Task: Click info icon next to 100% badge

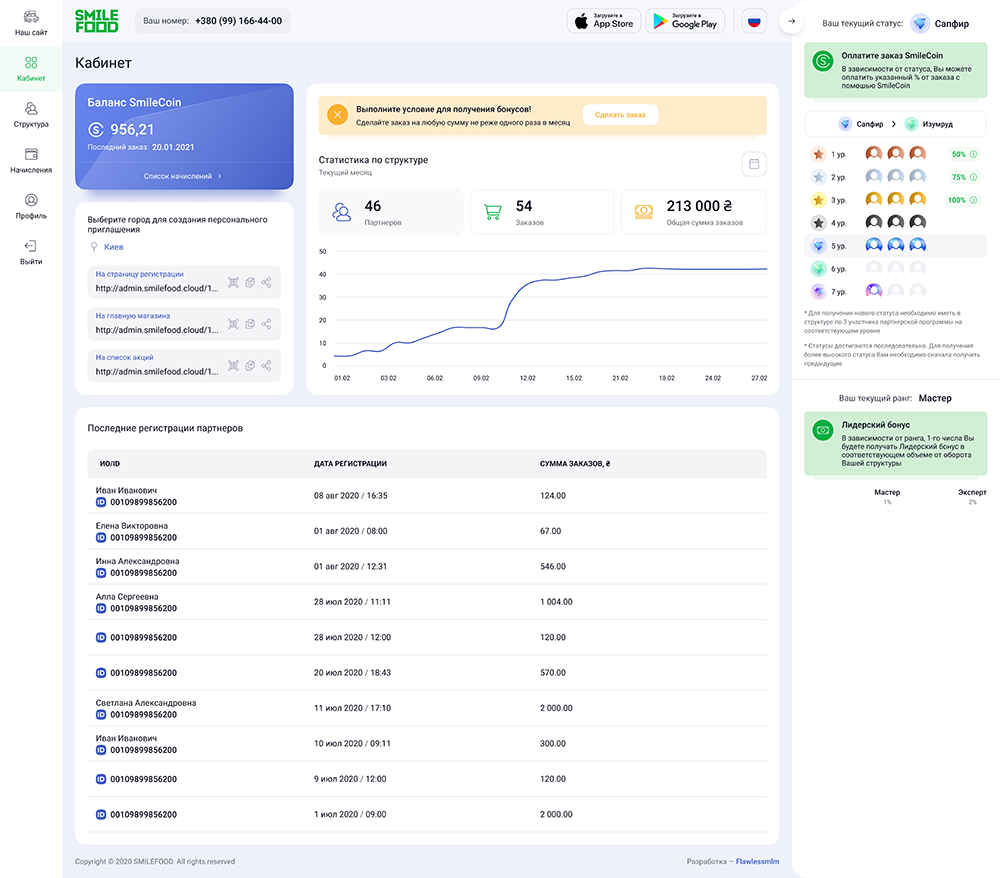Action: tap(974, 200)
